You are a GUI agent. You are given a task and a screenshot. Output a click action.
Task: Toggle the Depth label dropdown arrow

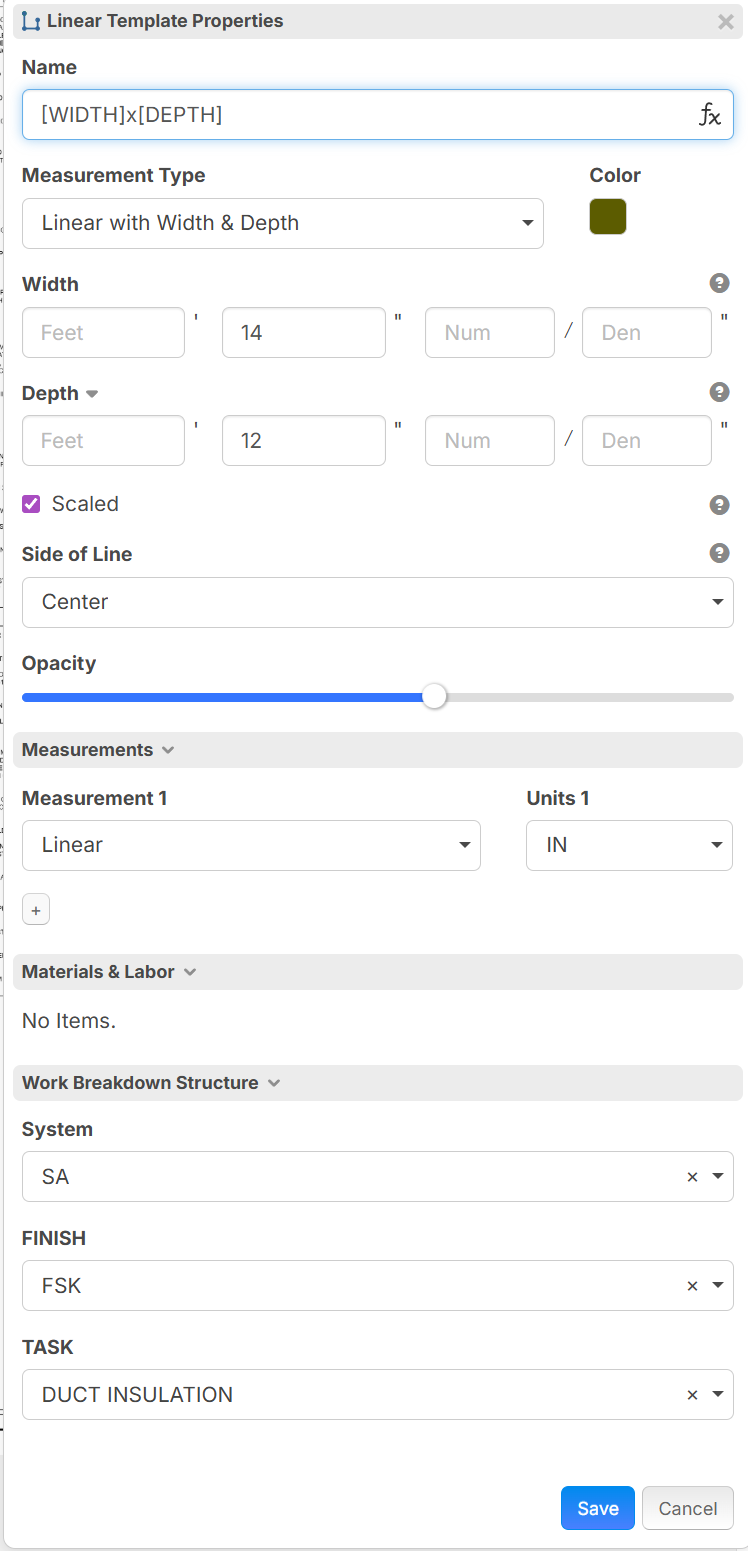(92, 394)
